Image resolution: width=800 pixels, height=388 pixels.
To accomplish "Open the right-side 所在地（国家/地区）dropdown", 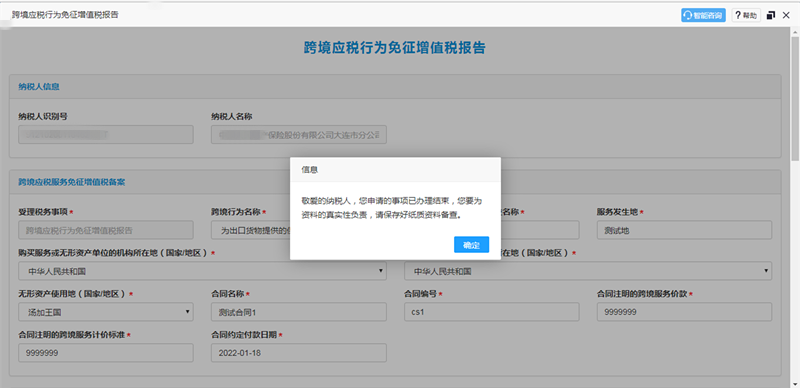I will [x=588, y=271].
